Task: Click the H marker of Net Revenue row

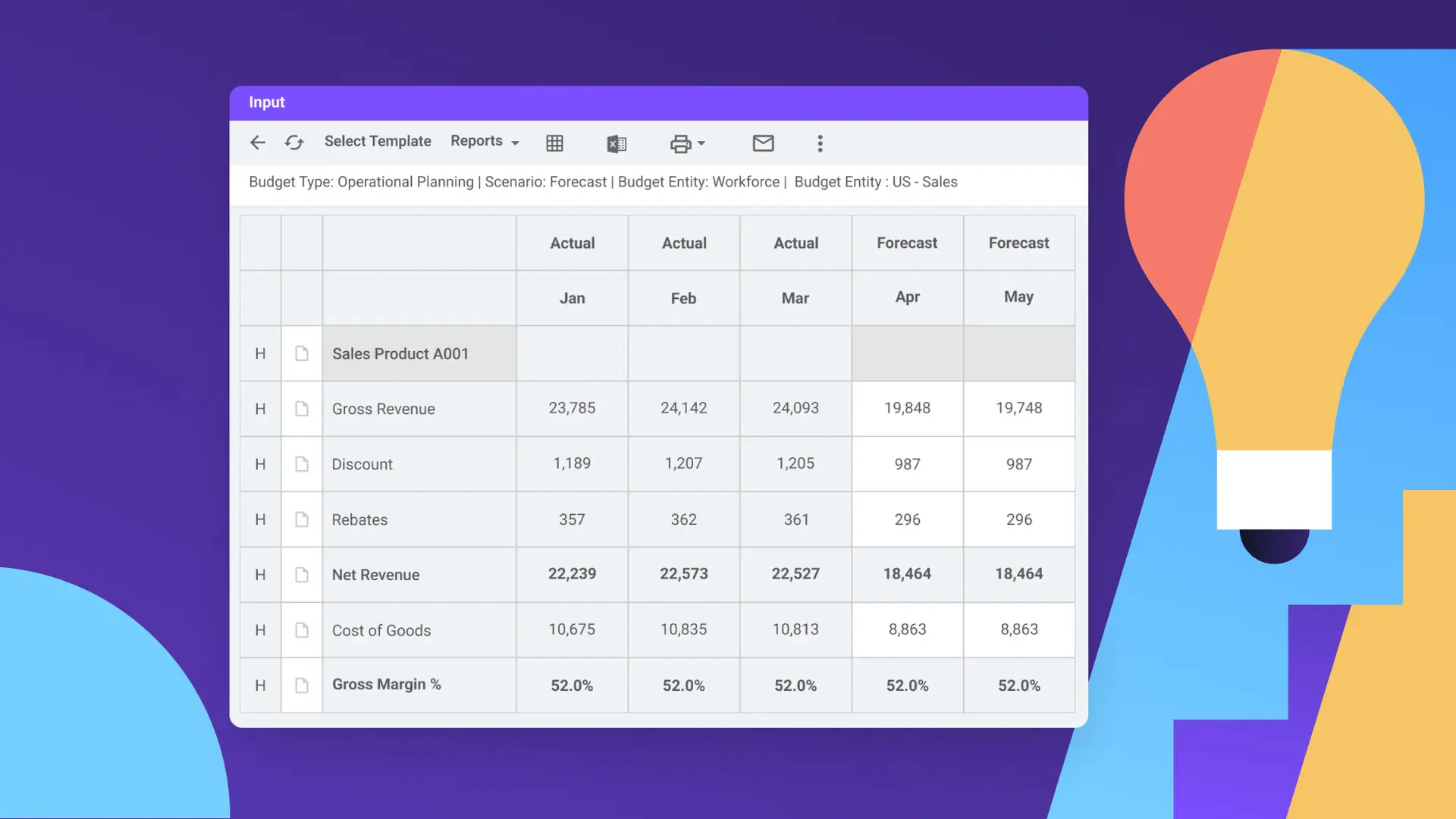Action: click(260, 575)
